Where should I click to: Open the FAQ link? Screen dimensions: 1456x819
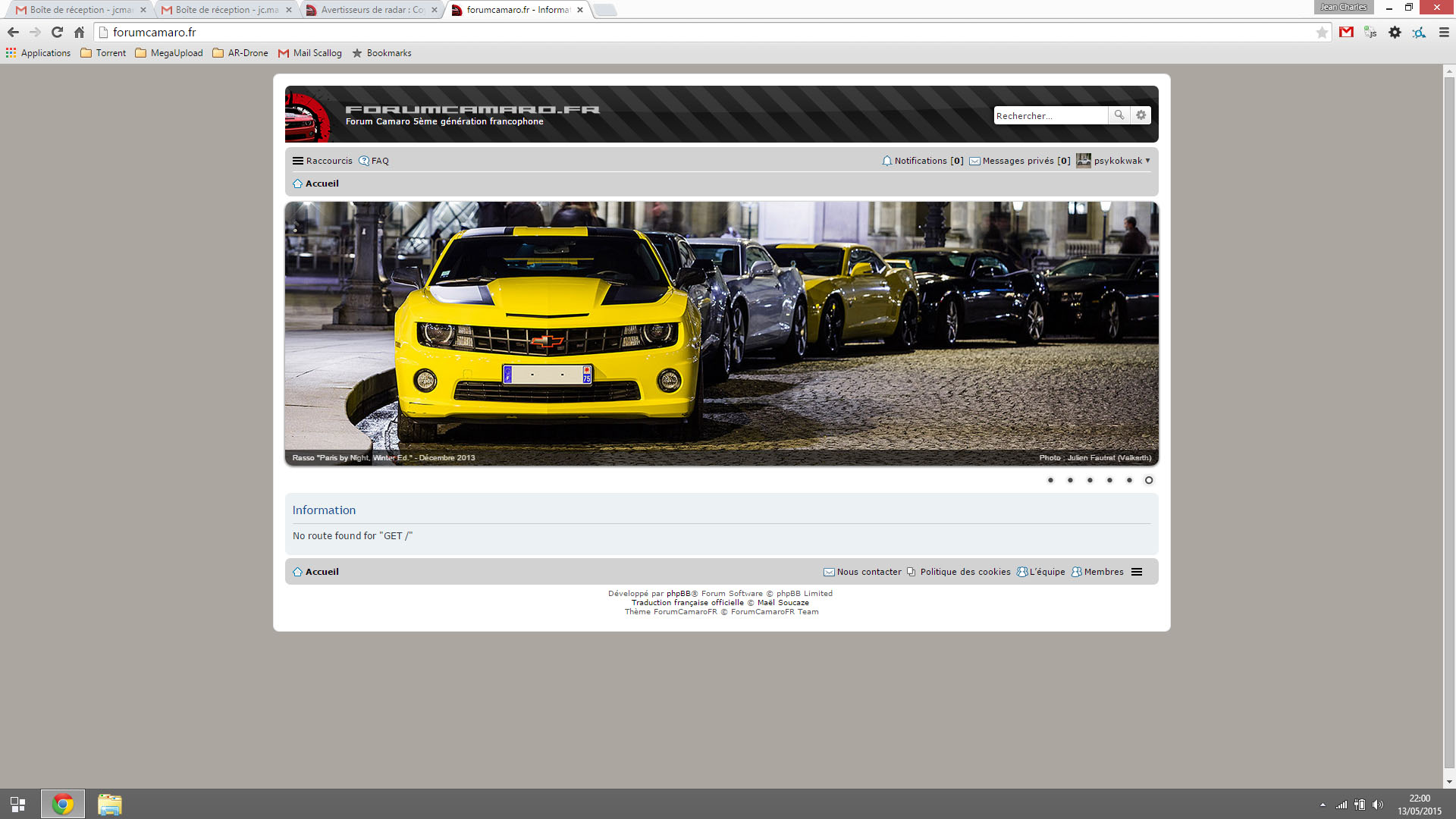tap(379, 161)
